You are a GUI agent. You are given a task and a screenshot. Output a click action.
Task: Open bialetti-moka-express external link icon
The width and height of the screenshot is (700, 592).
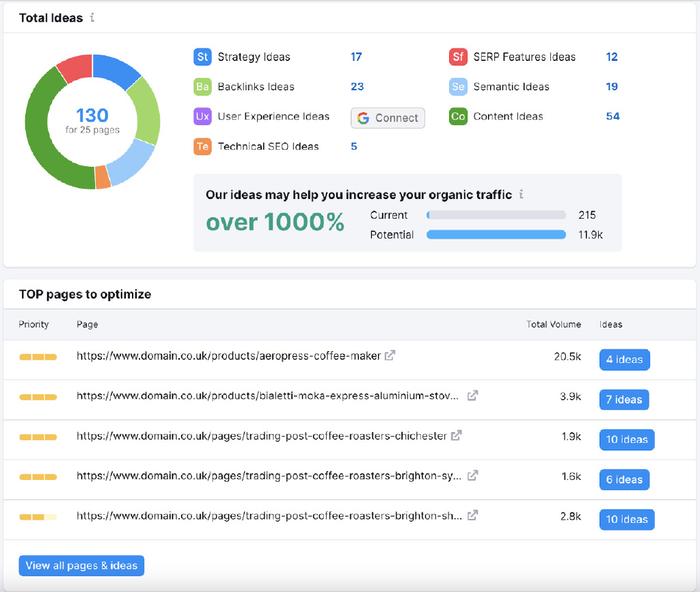point(472,396)
